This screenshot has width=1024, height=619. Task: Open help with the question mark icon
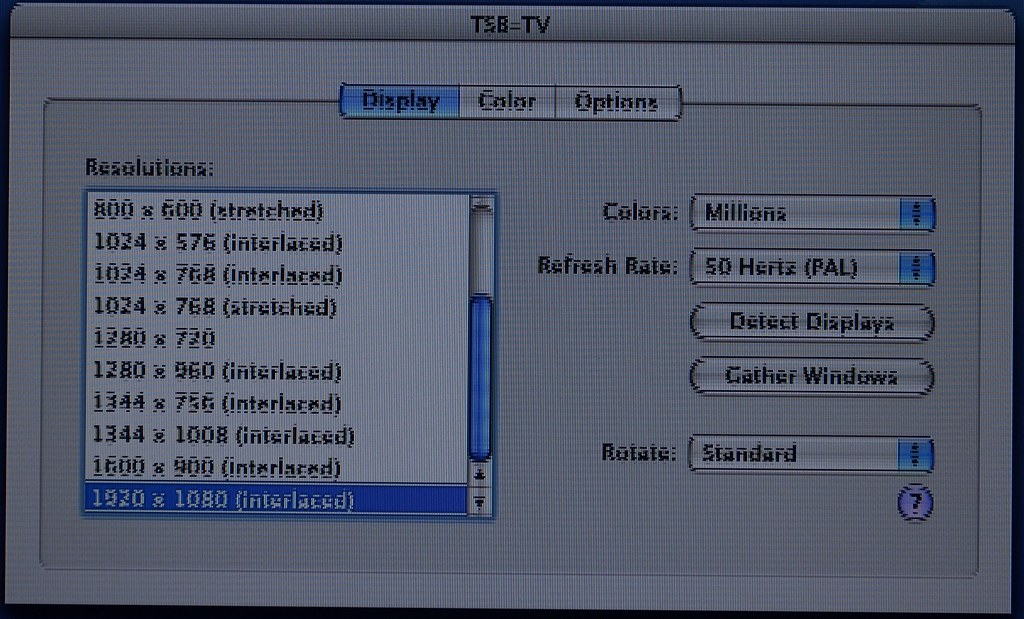pos(915,503)
